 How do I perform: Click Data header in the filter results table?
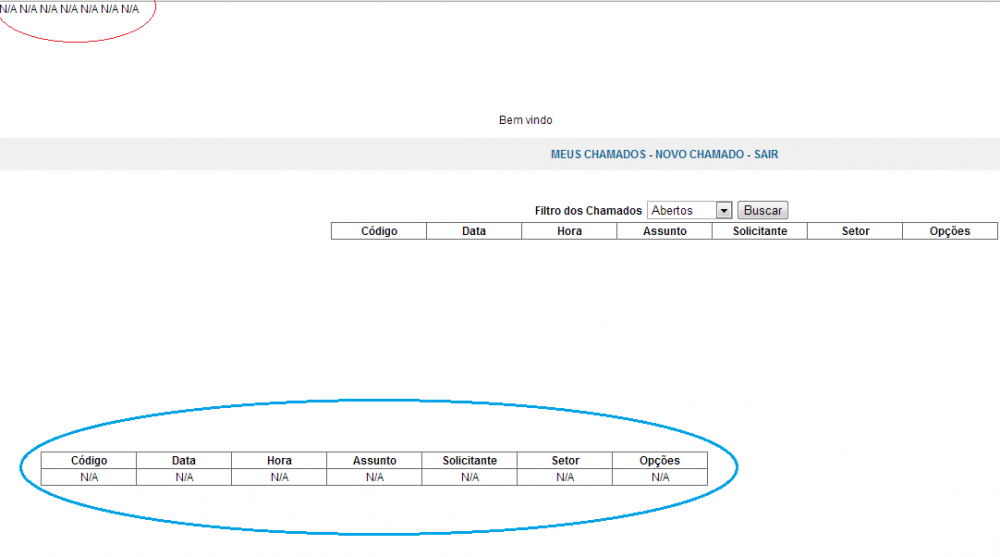474,231
